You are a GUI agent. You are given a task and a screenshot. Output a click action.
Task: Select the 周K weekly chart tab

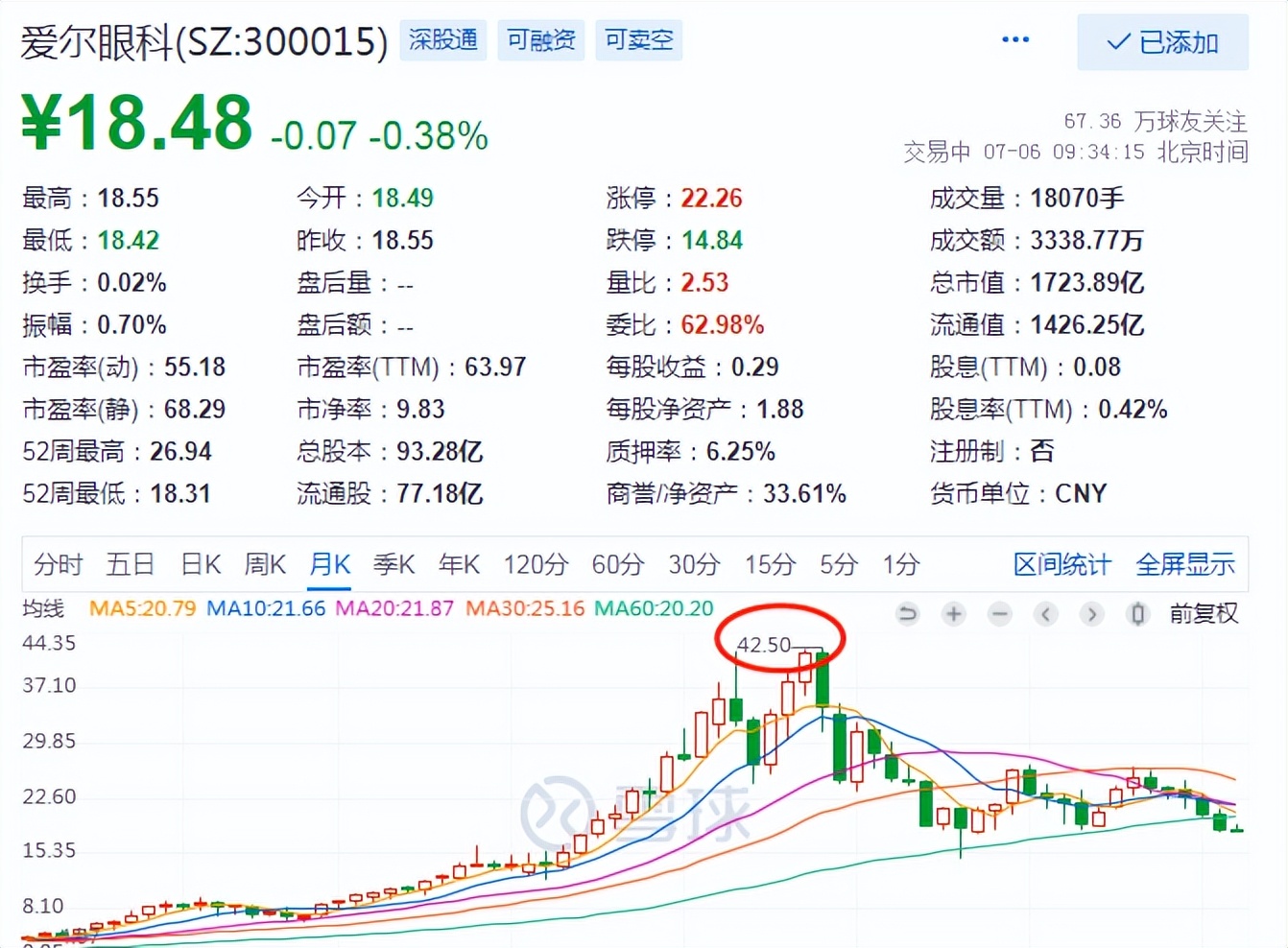[265, 565]
